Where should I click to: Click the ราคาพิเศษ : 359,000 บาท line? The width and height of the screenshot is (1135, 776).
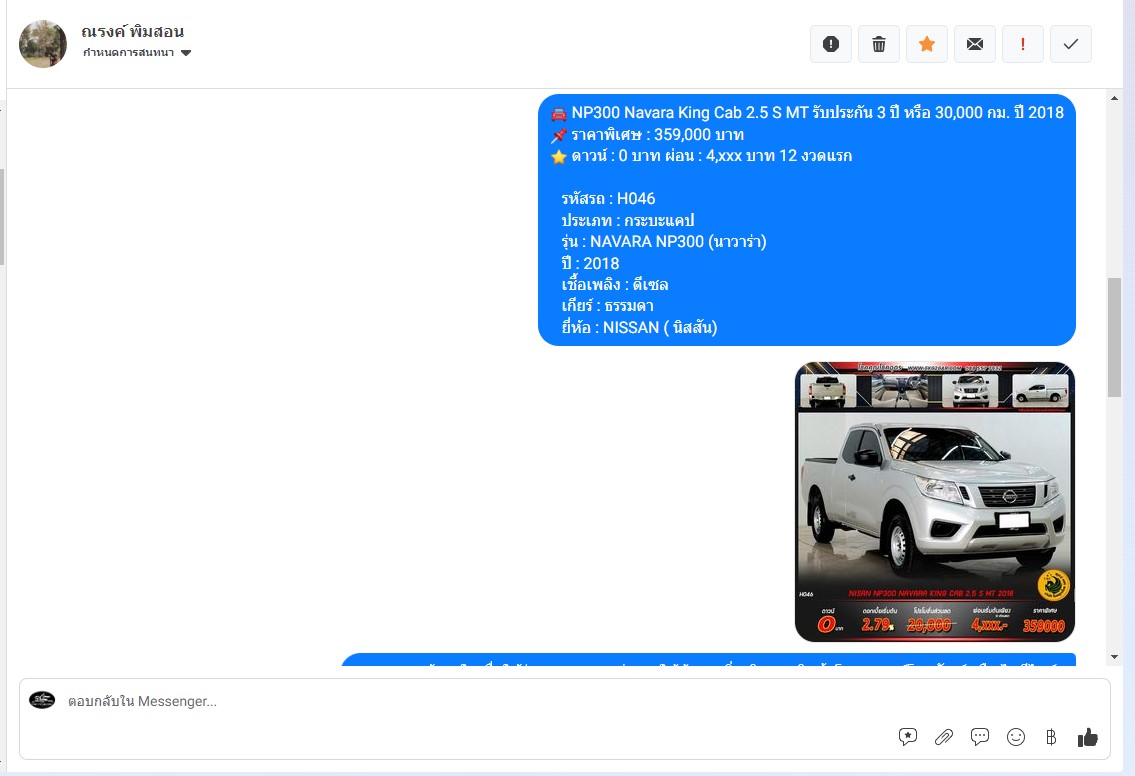pyautogui.click(x=657, y=135)
